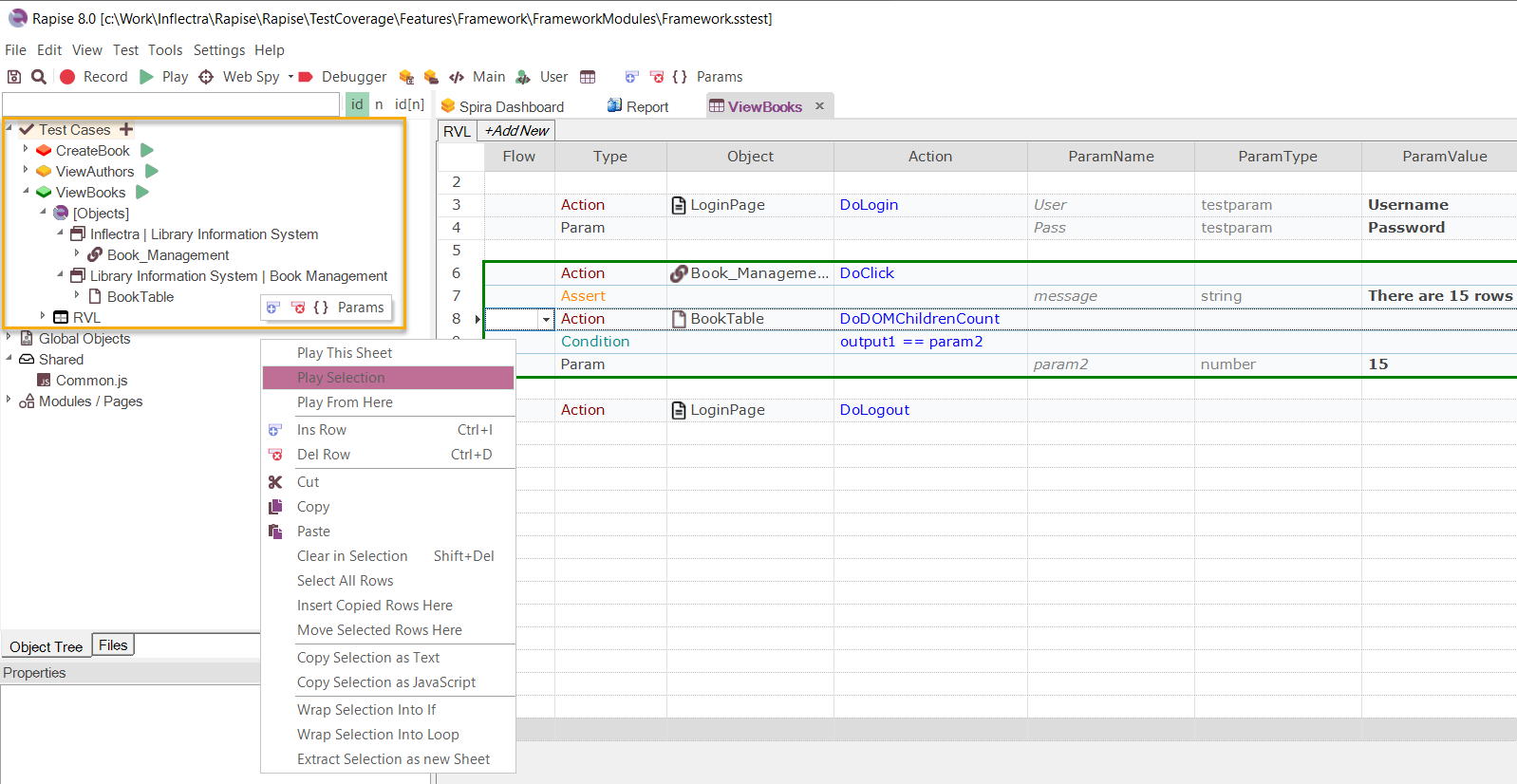1517x784 pixels.
Task: Open the Flow cell dropdown in row 8
Action: pos(546,320)
